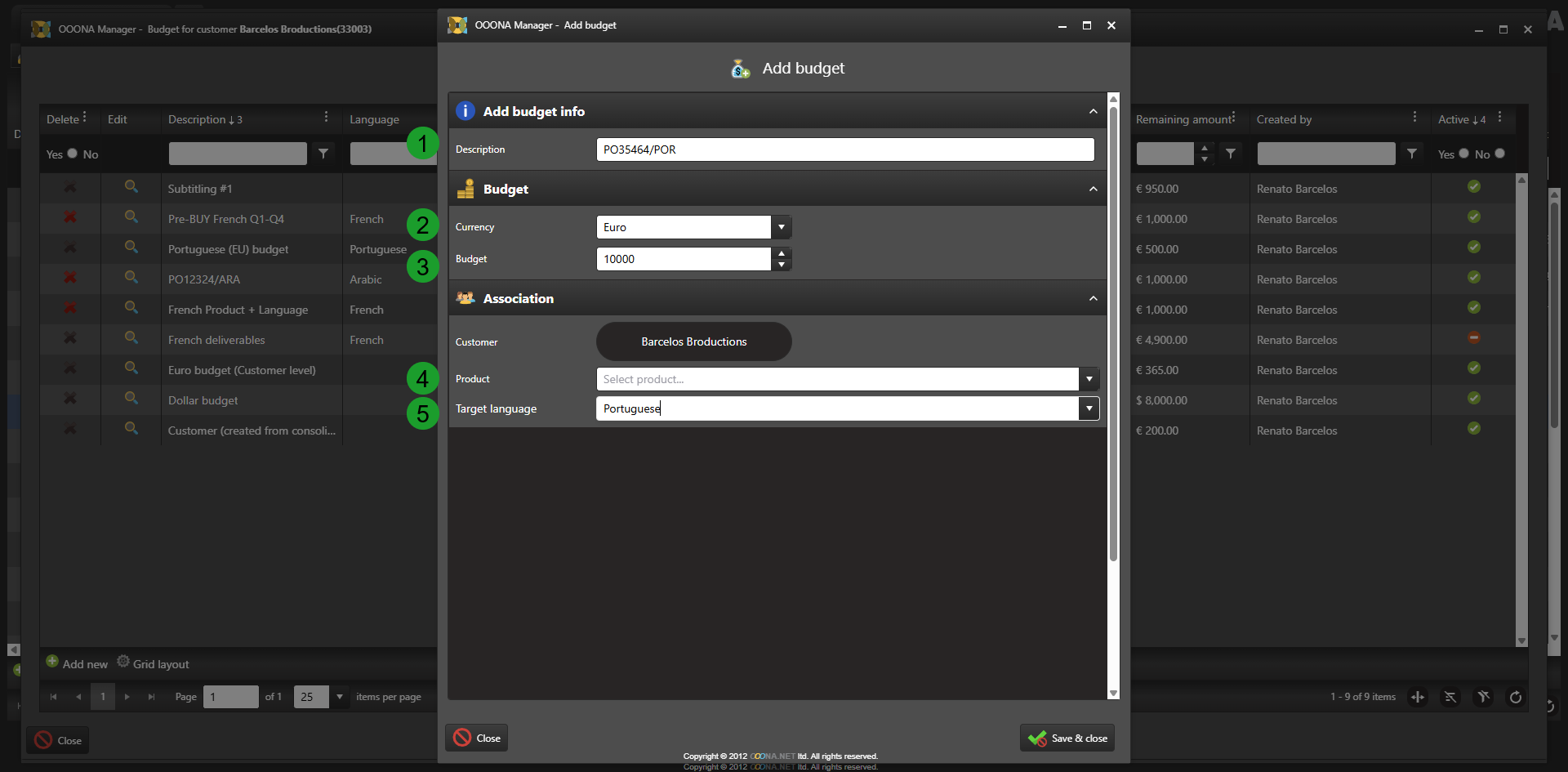The image size is (1568, 772).
Task: Click edit magnifier icon for Subtitling #1
Action: tap(131, 187)
